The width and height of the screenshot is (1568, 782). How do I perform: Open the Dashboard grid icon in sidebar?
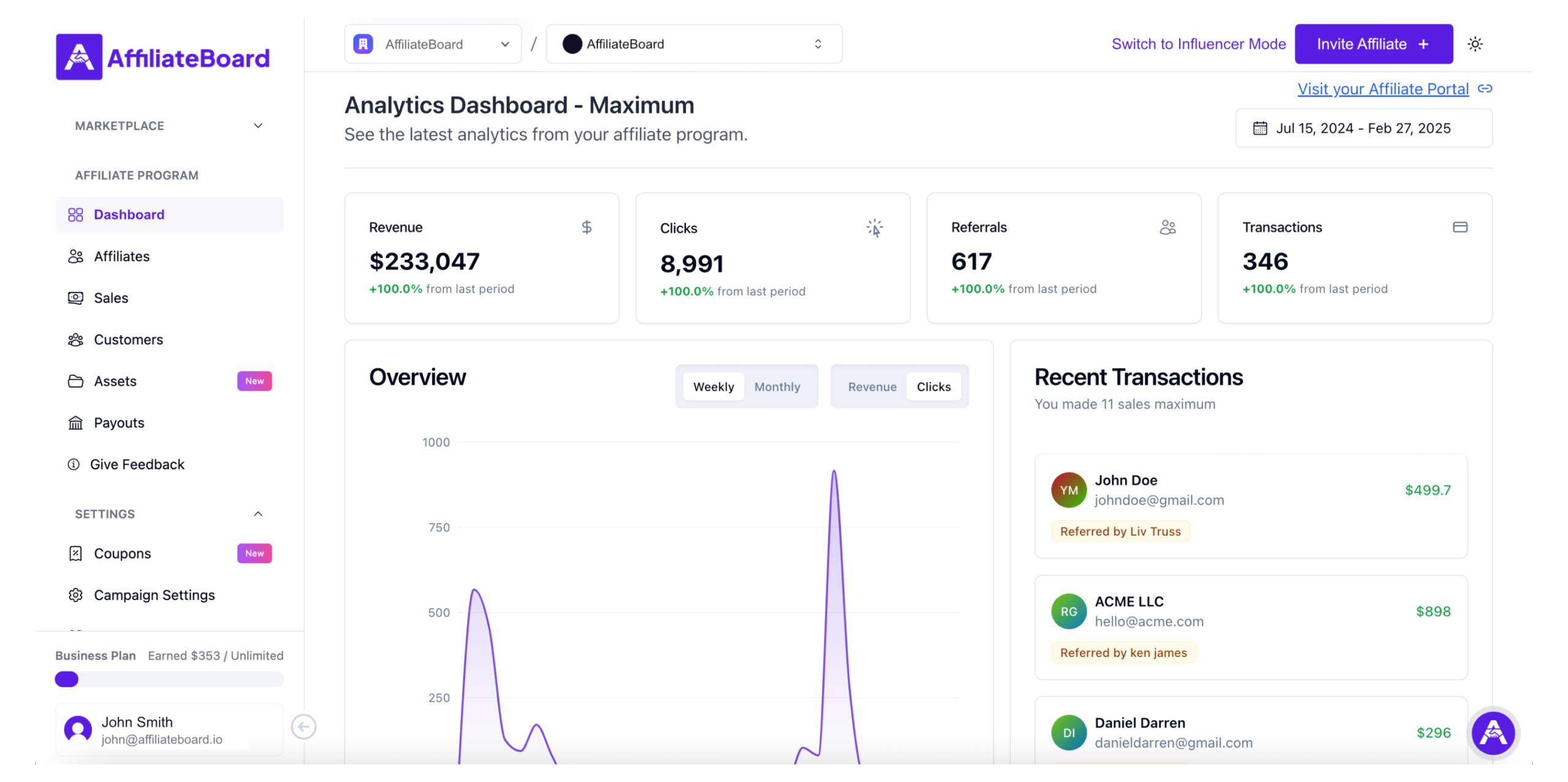(x=75, y=214)
